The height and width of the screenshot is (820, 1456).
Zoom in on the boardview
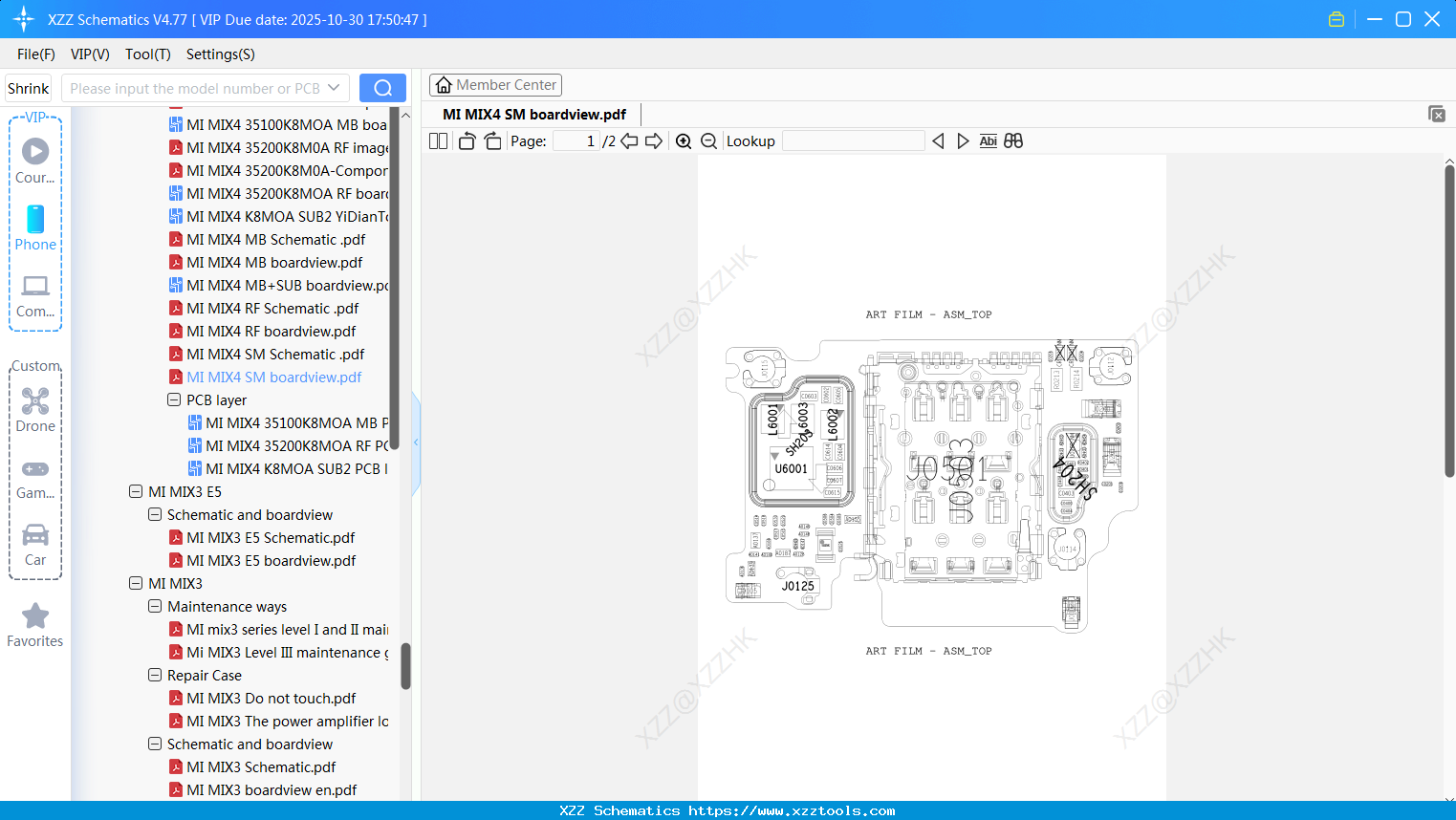coord(684,141)
